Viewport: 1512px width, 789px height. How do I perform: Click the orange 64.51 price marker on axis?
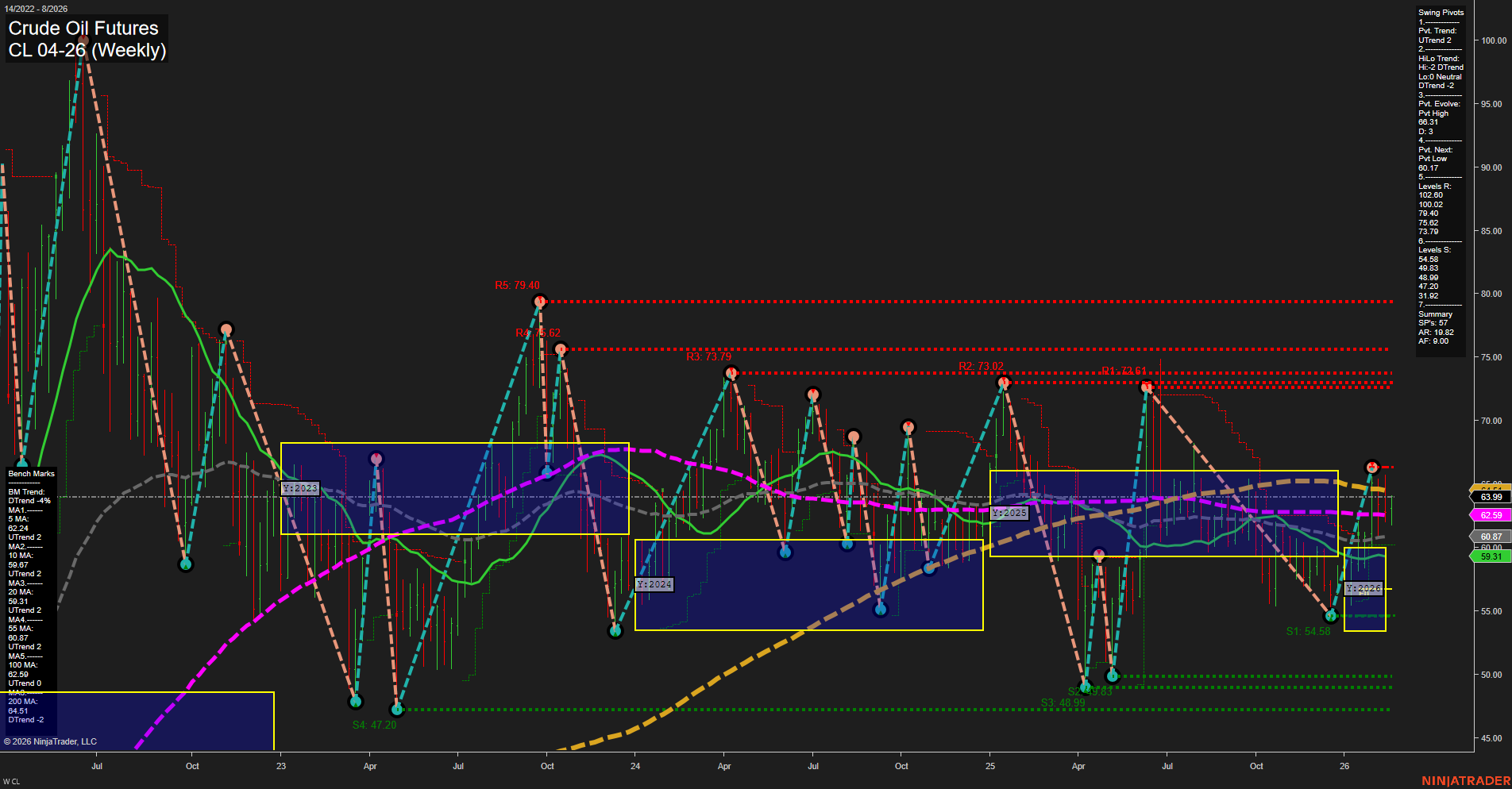point(1491,487)
